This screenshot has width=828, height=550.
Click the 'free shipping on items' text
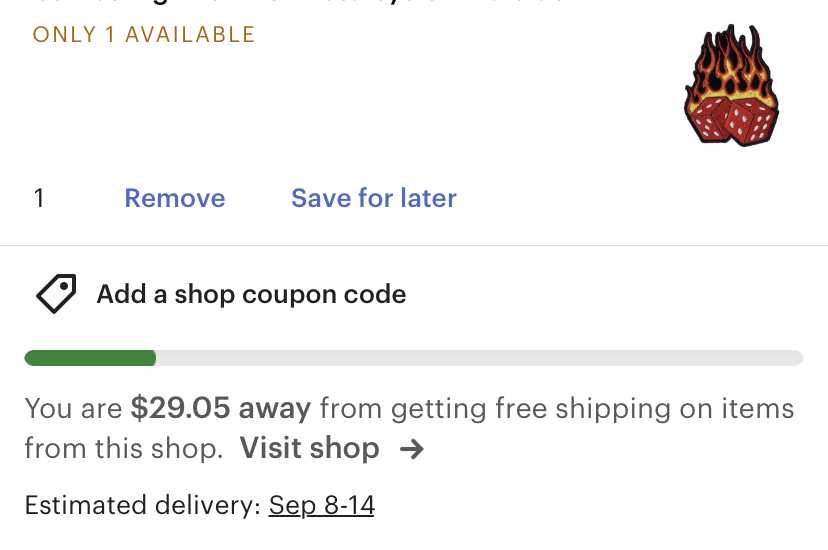pyautogui.click(x=593, y=408)
